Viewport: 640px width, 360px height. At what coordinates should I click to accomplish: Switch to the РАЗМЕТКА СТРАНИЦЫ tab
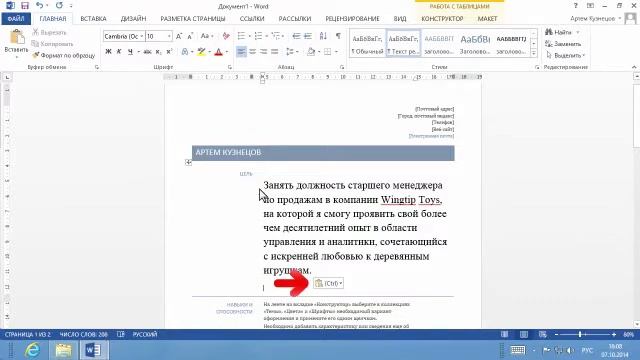pyautogui.click(x=193, y=19)
